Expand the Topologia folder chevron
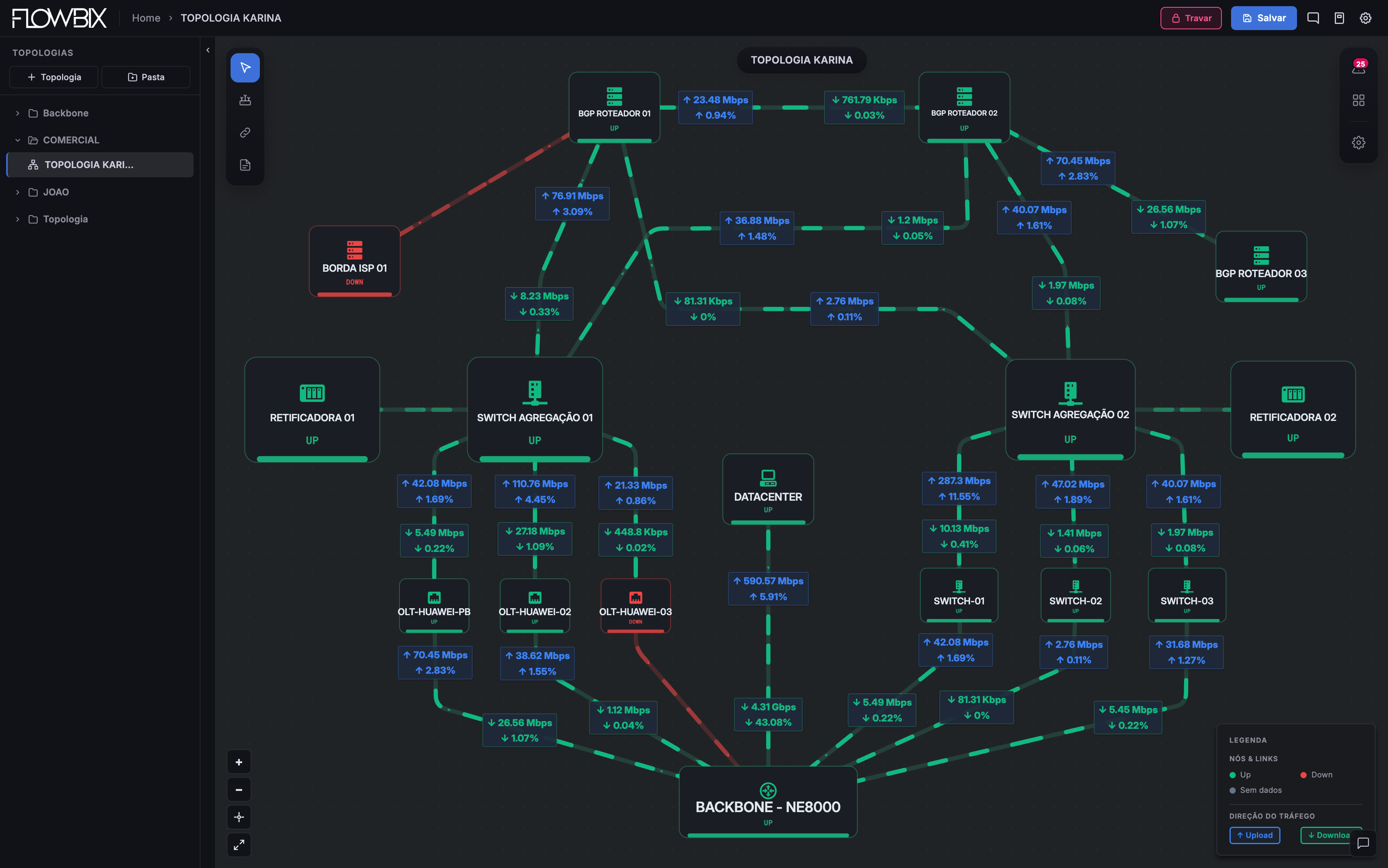 17,219
